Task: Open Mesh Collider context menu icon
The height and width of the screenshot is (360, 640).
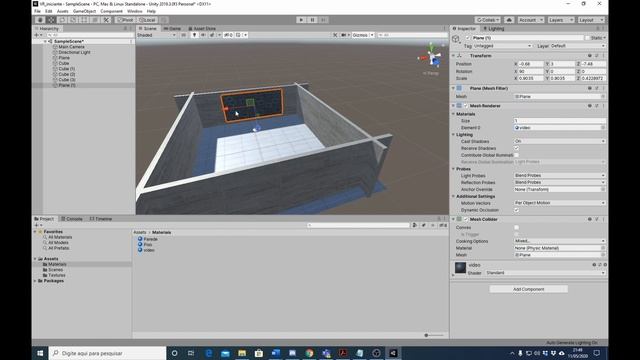Action: 603,219
